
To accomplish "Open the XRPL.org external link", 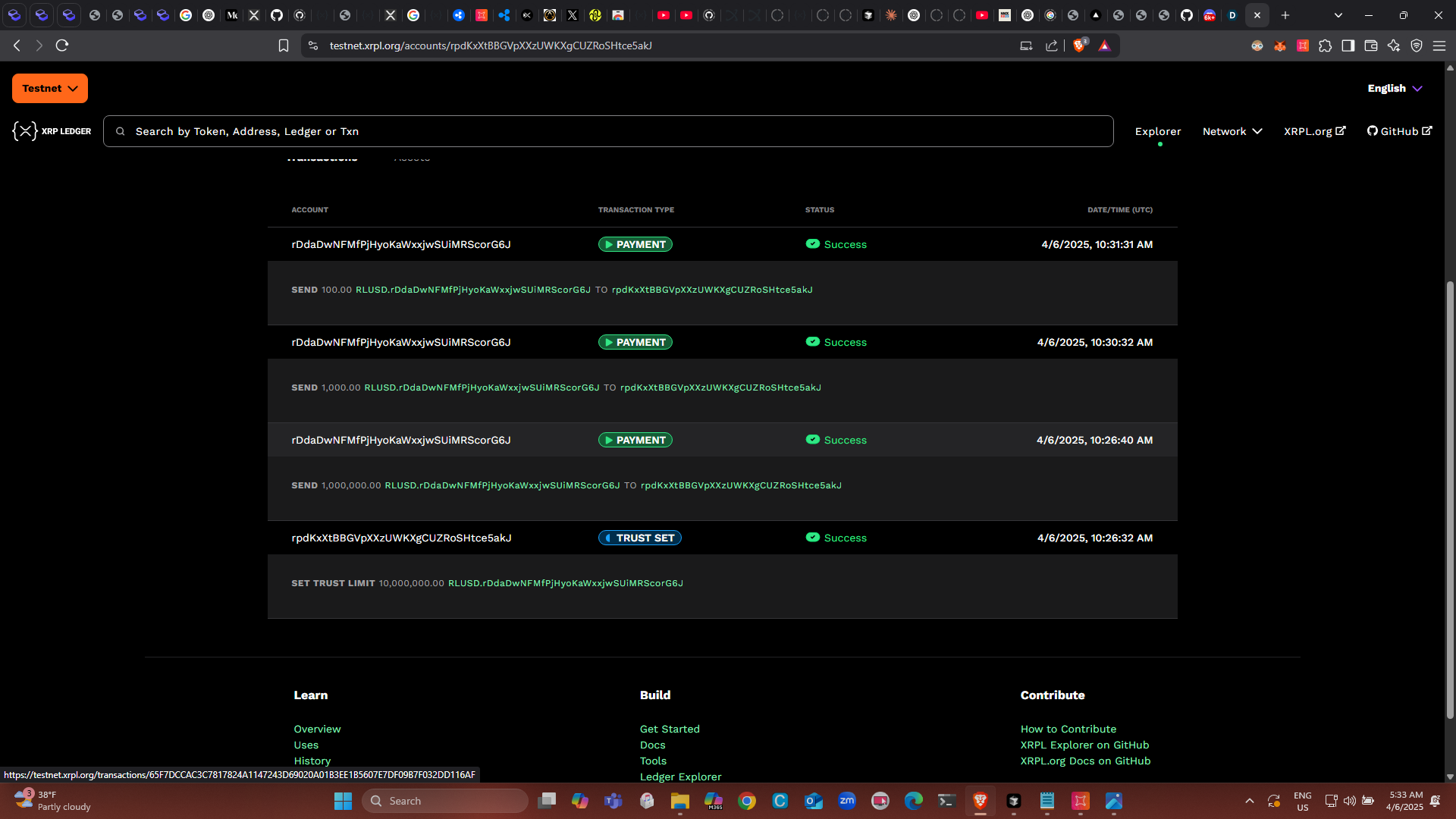I will click(1314, 131).
